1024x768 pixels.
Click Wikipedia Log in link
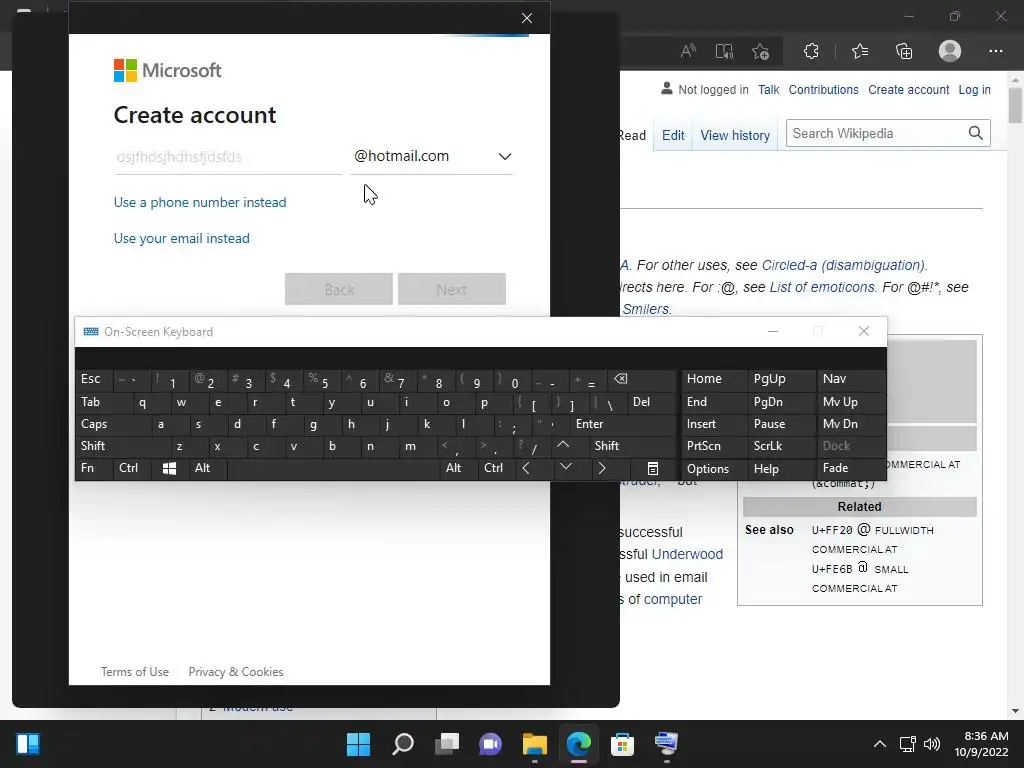(974, 89)
